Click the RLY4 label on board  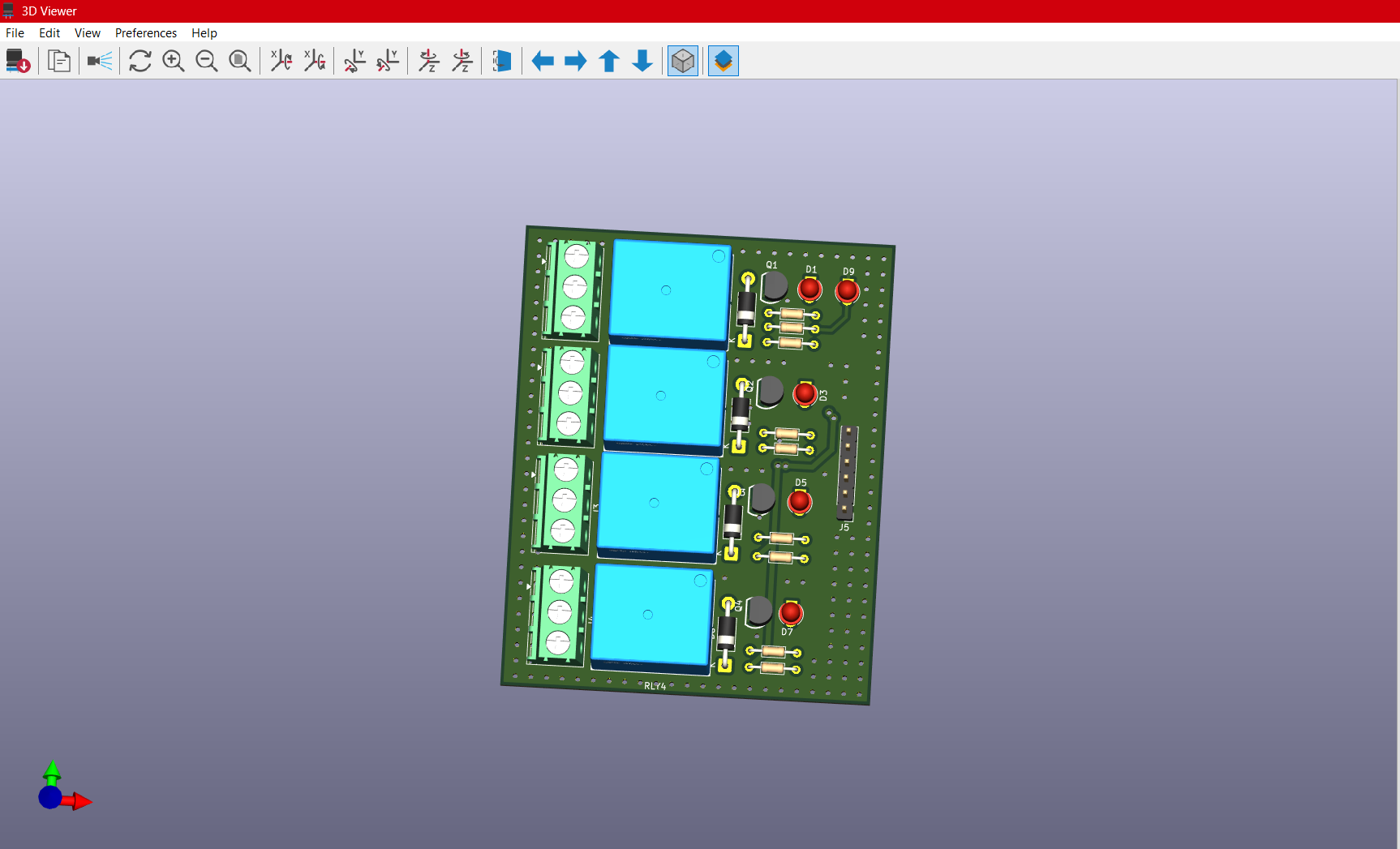[x=655, y=686]
